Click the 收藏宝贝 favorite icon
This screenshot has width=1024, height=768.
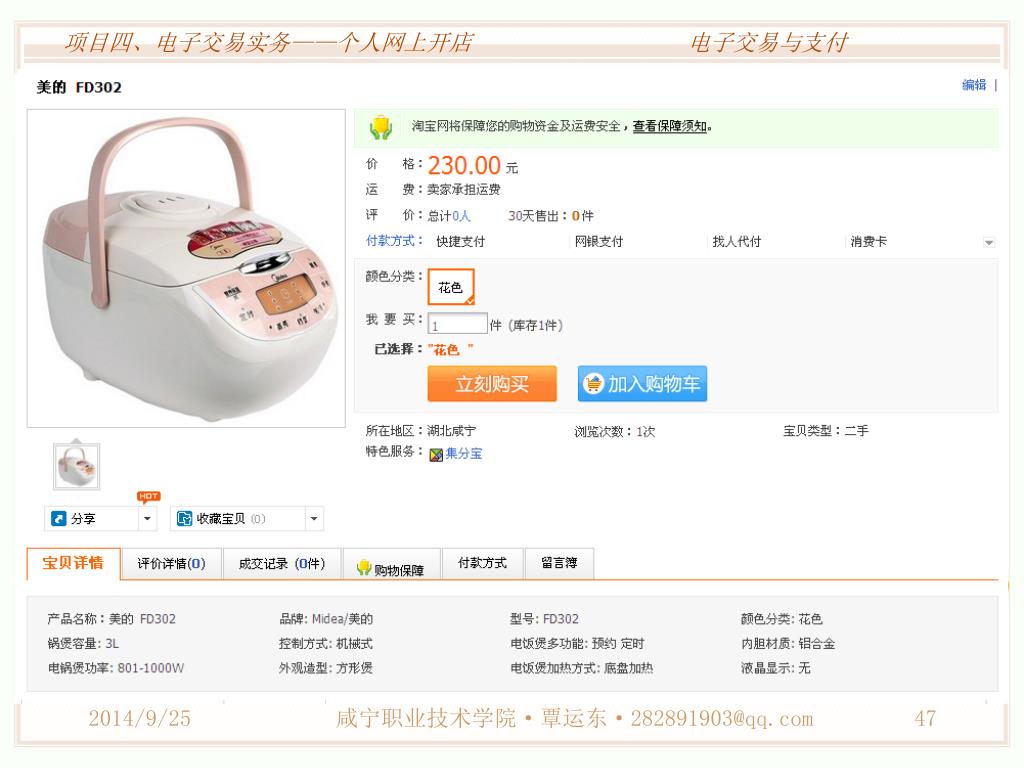(x=184, y=519)
